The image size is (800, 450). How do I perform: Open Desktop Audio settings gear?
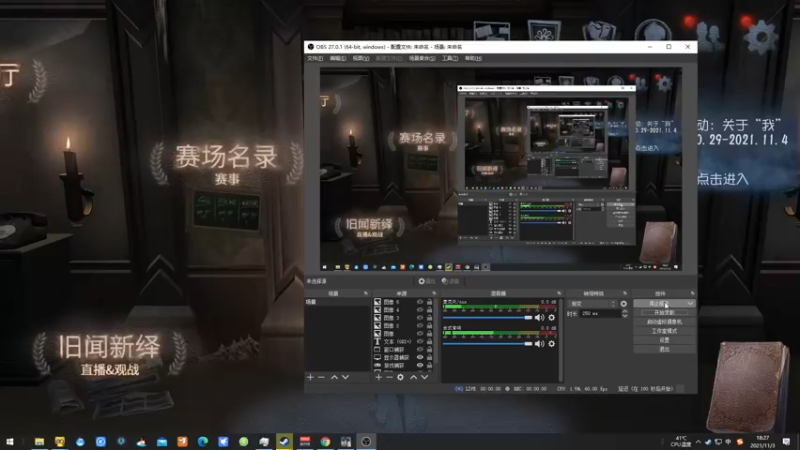552,344
